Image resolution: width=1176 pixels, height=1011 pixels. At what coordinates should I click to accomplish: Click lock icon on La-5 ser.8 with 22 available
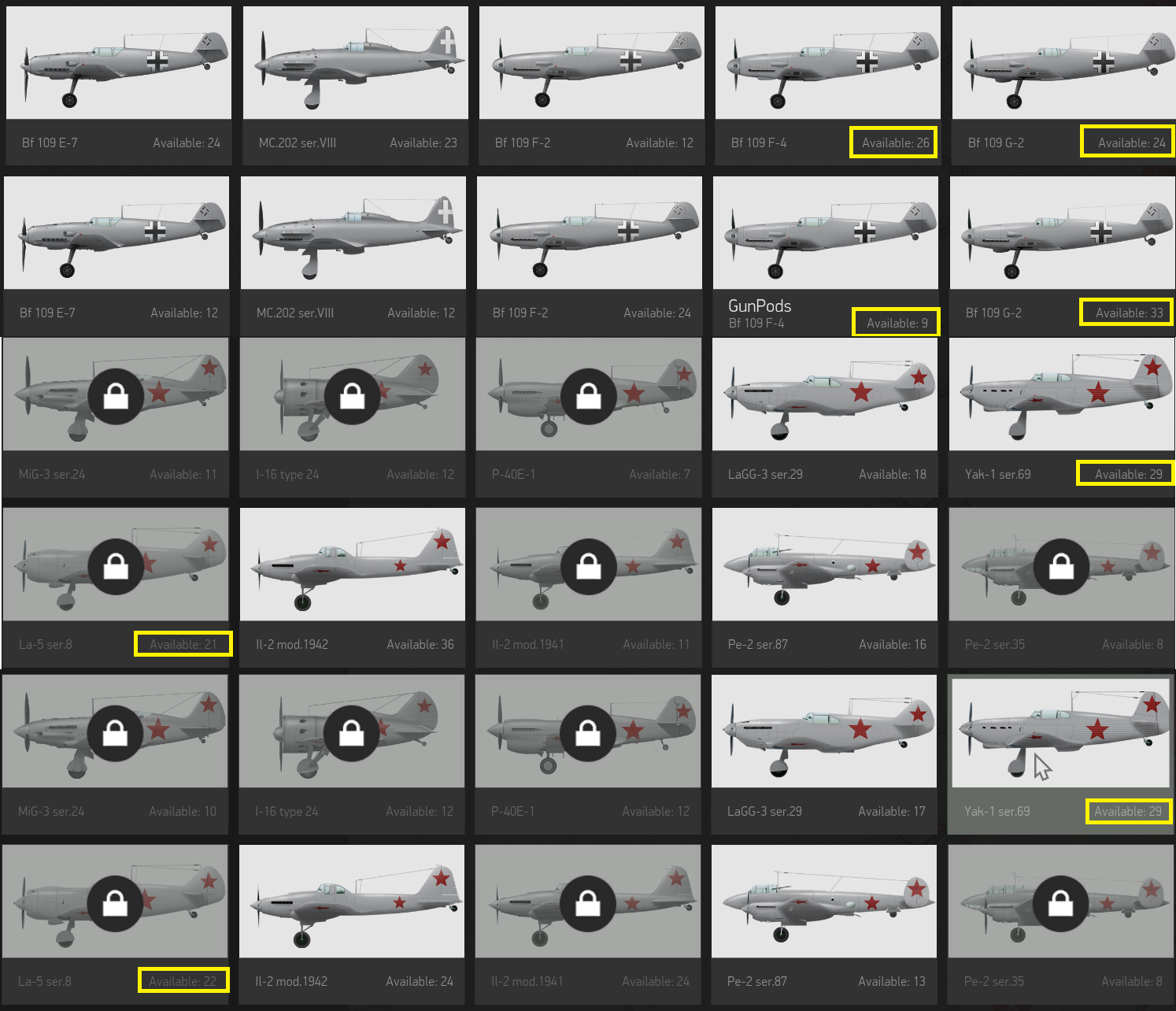coord(115,903)
